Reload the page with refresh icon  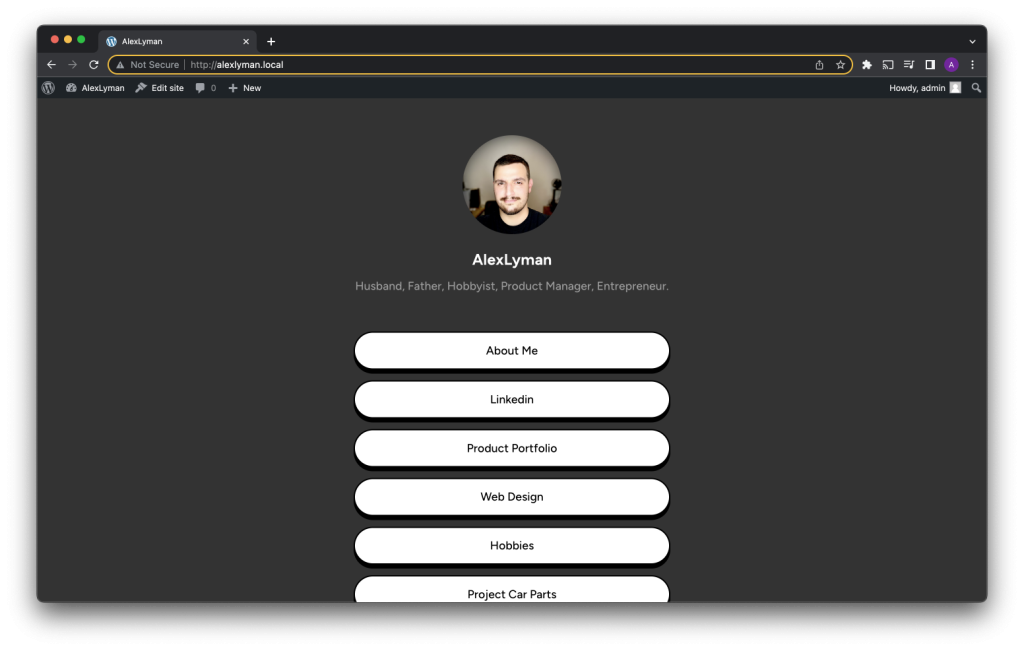coord(94,65)
